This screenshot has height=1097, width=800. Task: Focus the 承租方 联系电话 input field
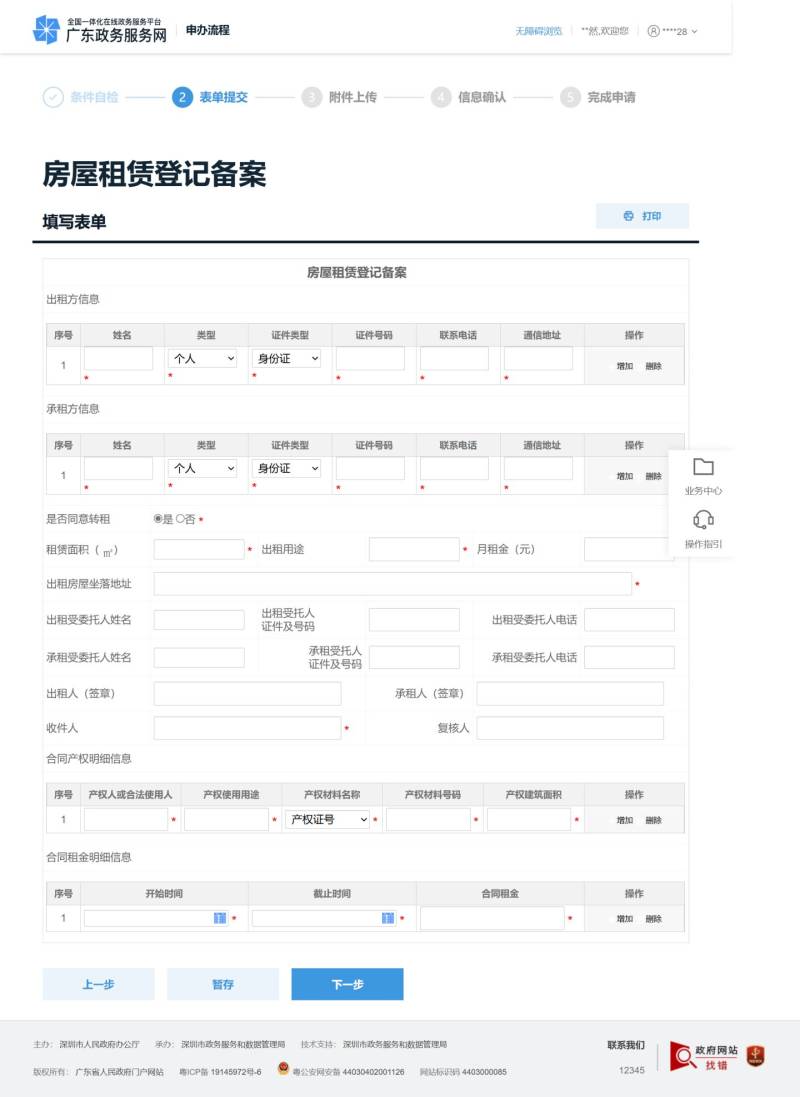pyautogui.click(x=454, y=468)
